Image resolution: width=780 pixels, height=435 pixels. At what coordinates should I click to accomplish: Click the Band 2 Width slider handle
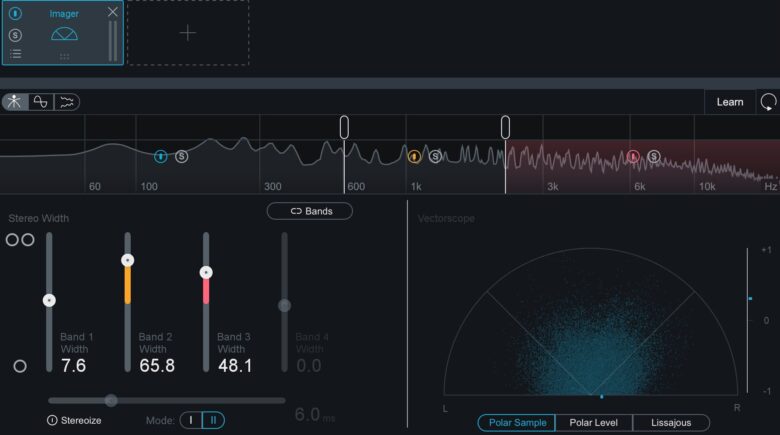click(127, 260)
